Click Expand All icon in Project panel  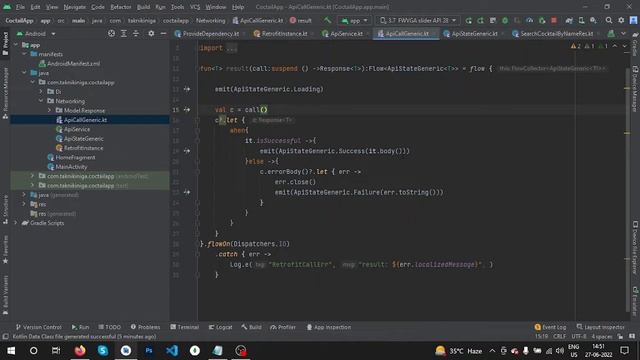124,33
